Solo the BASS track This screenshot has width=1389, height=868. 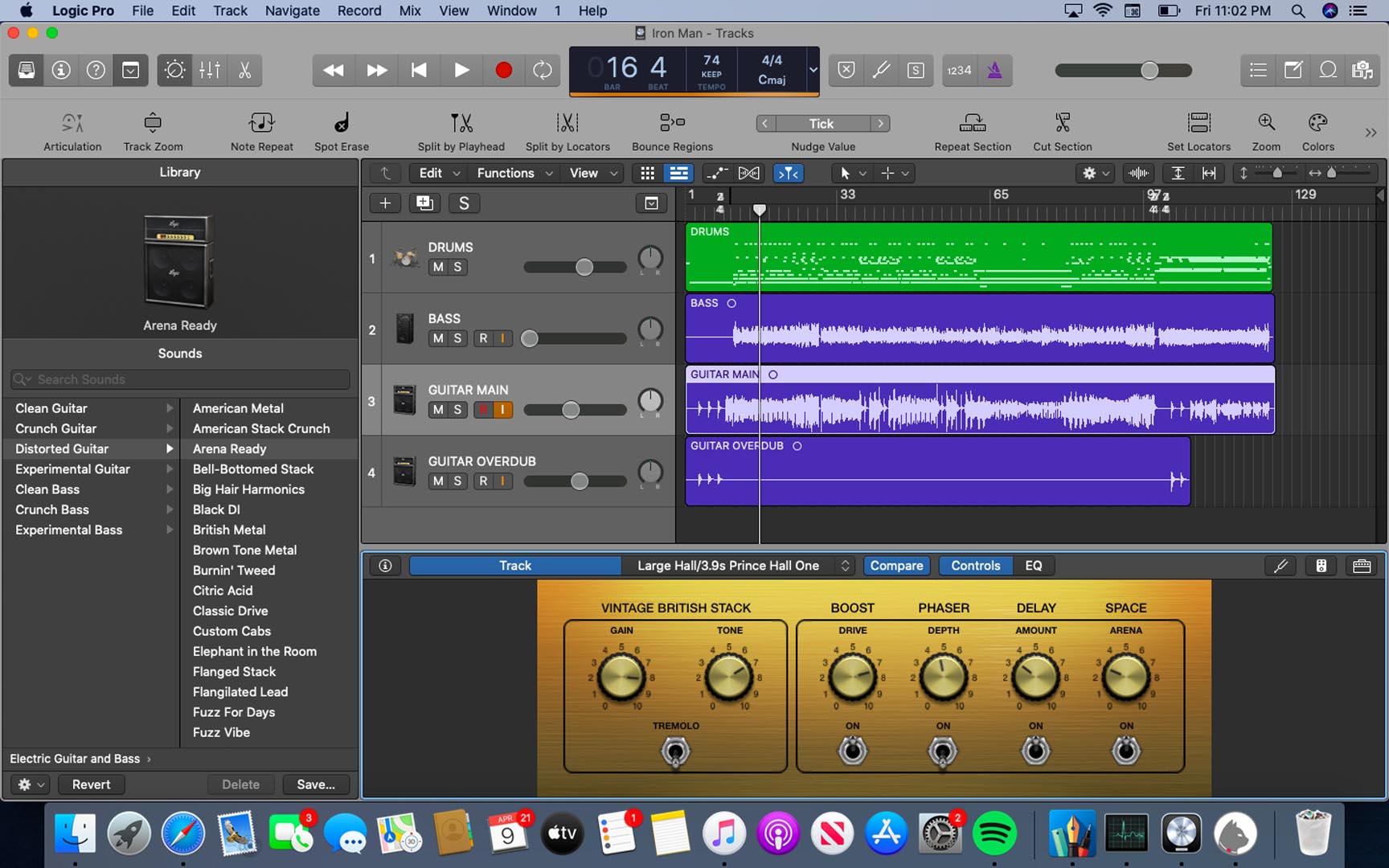click(457, 338)
